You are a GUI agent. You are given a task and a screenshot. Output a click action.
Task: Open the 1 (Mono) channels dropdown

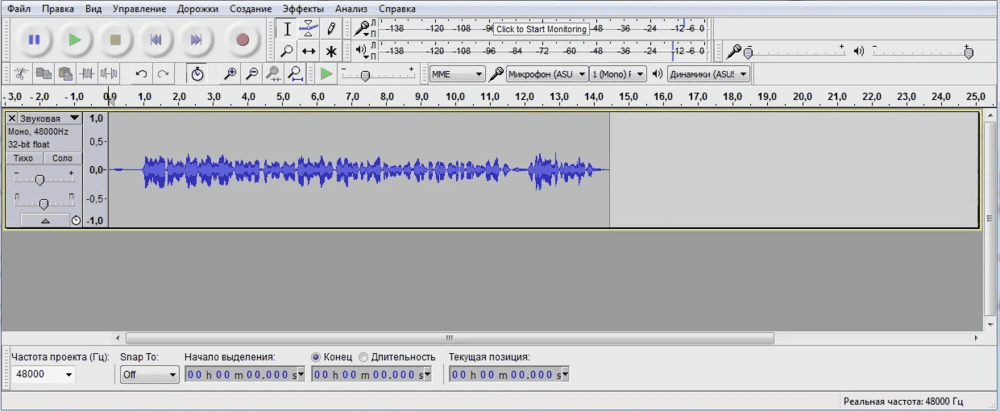click(618, 74)
